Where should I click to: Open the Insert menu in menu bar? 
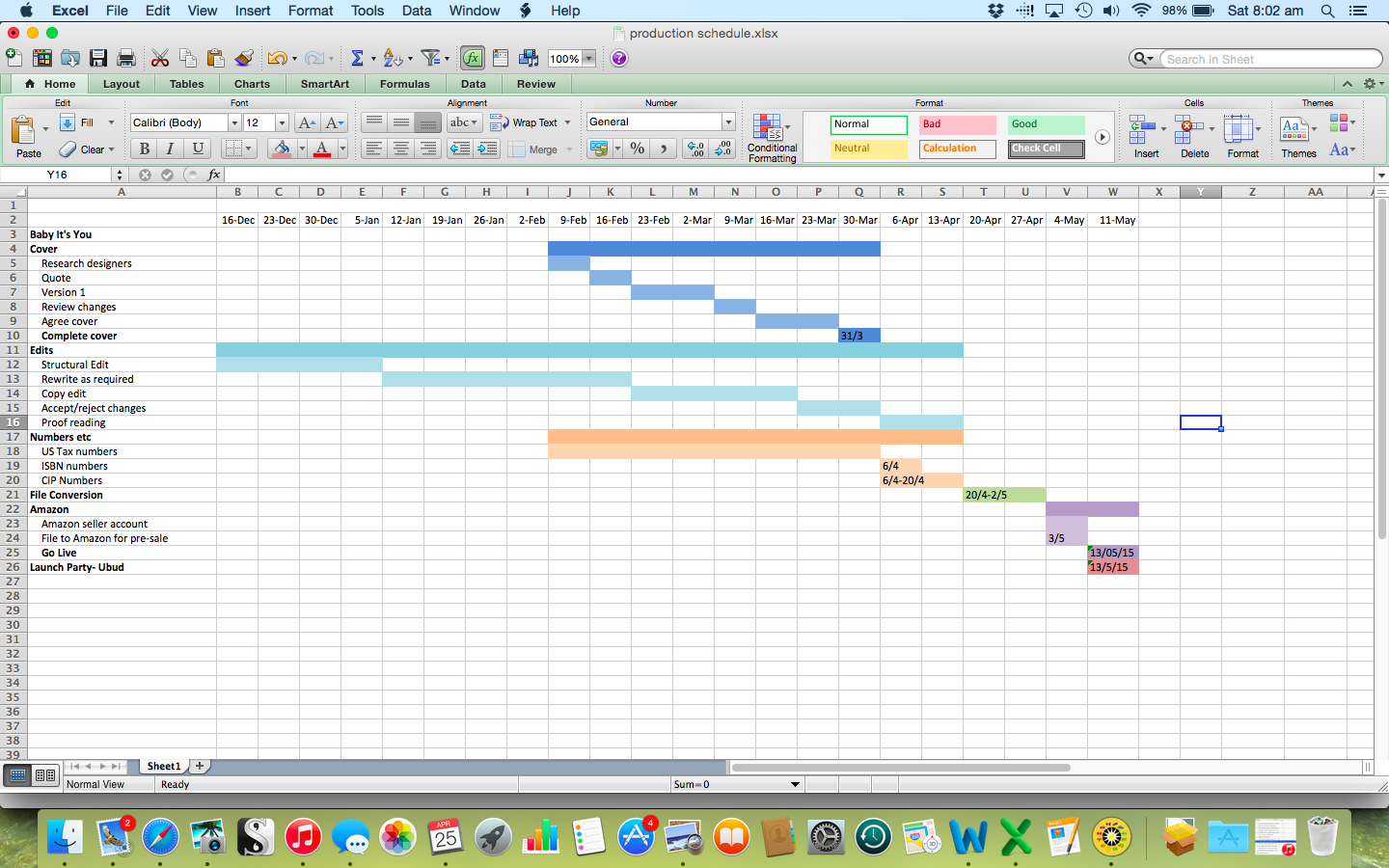253,11
